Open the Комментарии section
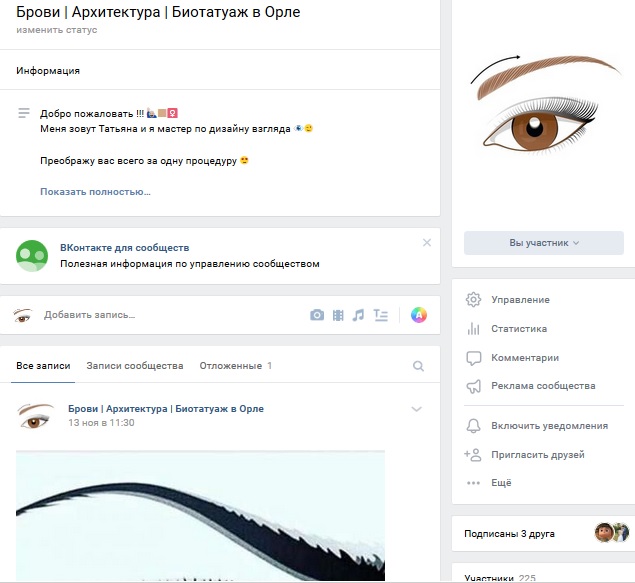Viewport: 635px width, 583px height. 525,358
